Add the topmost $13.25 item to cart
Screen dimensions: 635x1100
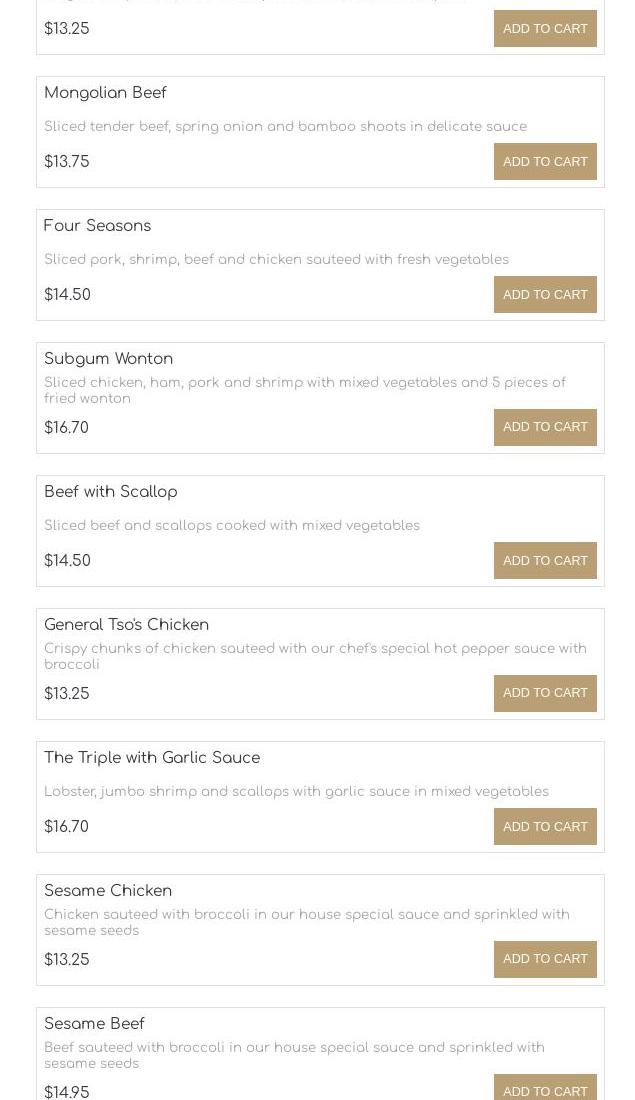coord(545,29)
